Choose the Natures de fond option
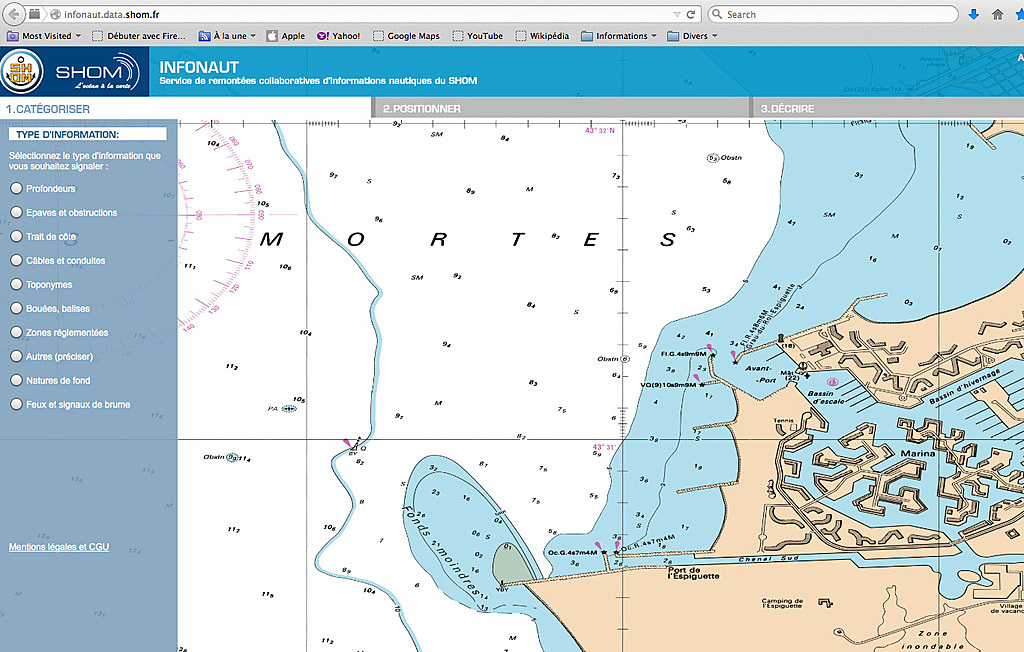This screenshot has width=1024, height=652. click(16, 380)
